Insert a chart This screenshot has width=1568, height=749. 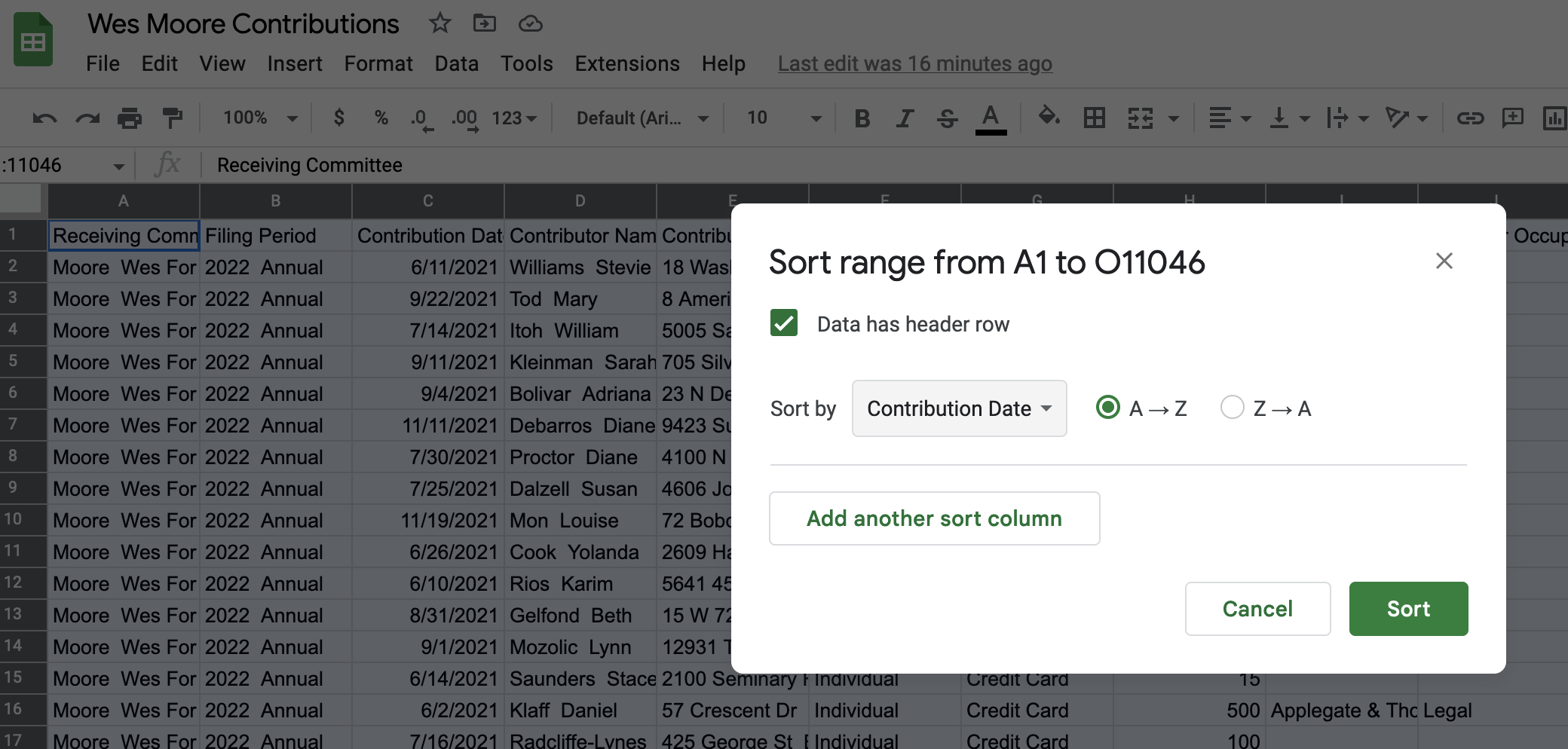1554,118
